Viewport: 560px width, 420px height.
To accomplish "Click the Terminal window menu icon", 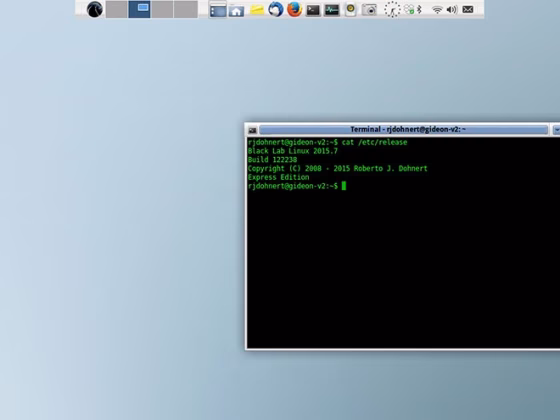I will [x=252, y=130].
